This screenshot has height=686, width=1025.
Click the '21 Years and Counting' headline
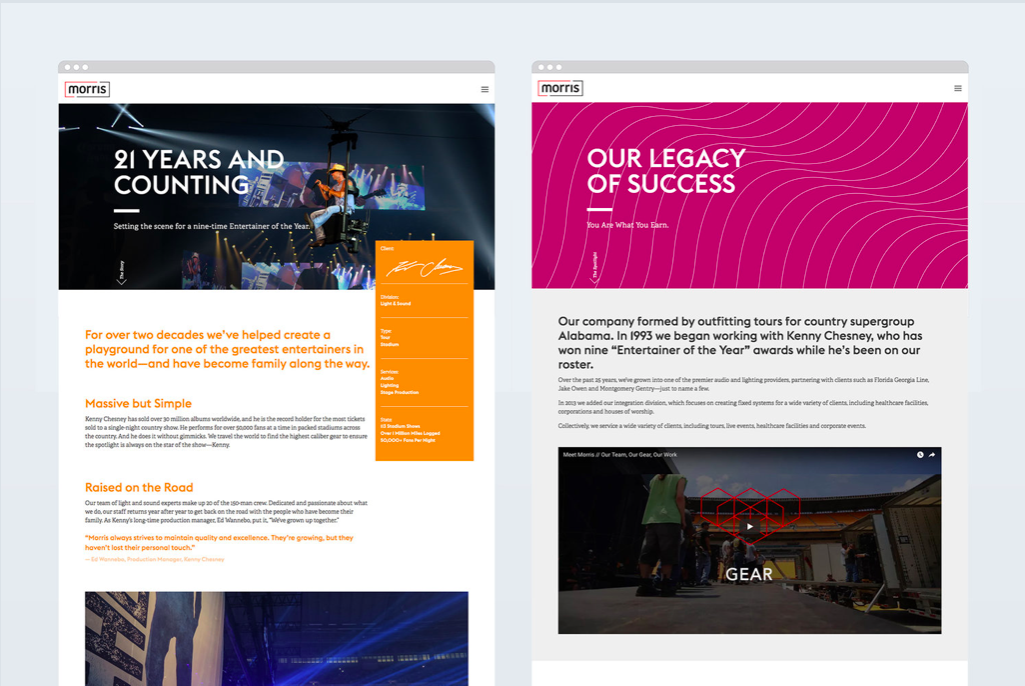pos(199,172)
